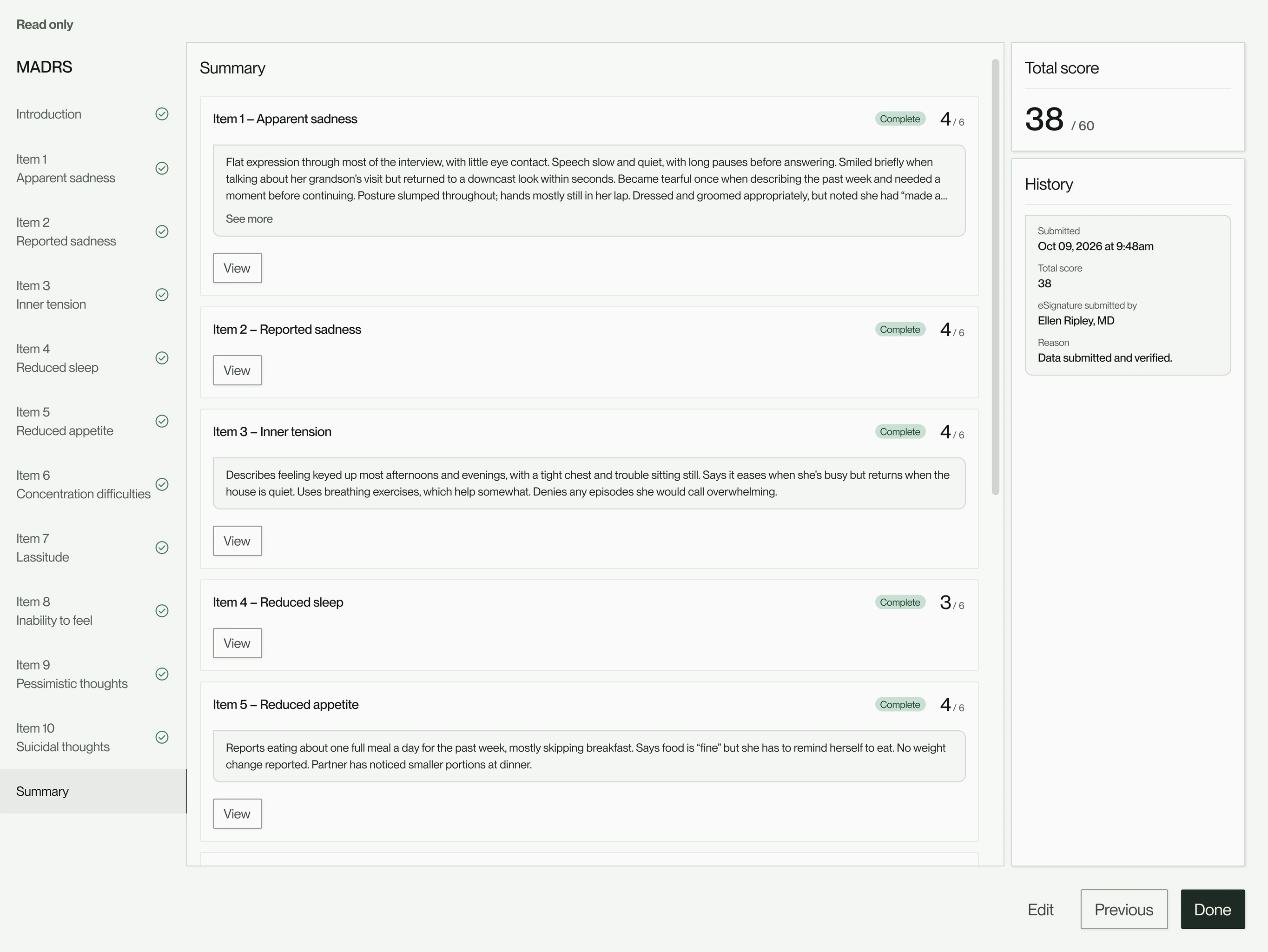Click the Done button
Screen dimensions: 1268x952
[1212, 910]
